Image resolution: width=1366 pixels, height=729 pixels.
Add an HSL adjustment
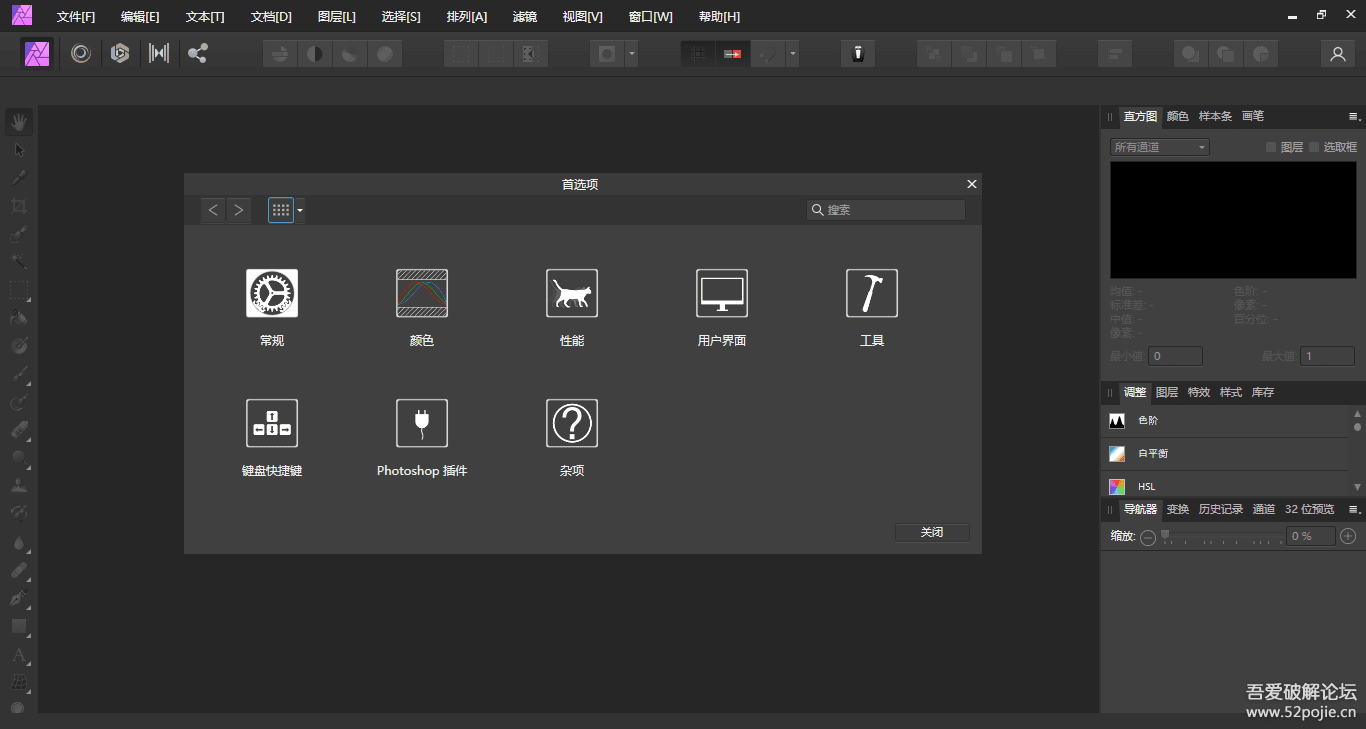point(1225,486)
